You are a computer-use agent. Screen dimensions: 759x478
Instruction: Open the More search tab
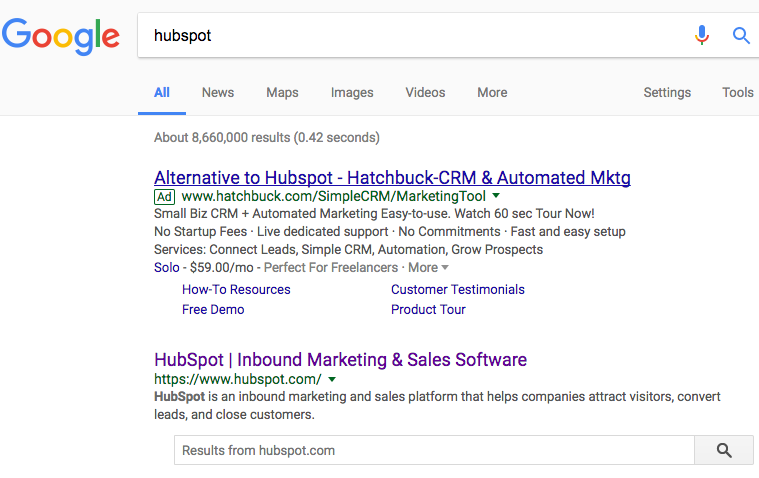point(492,93)
